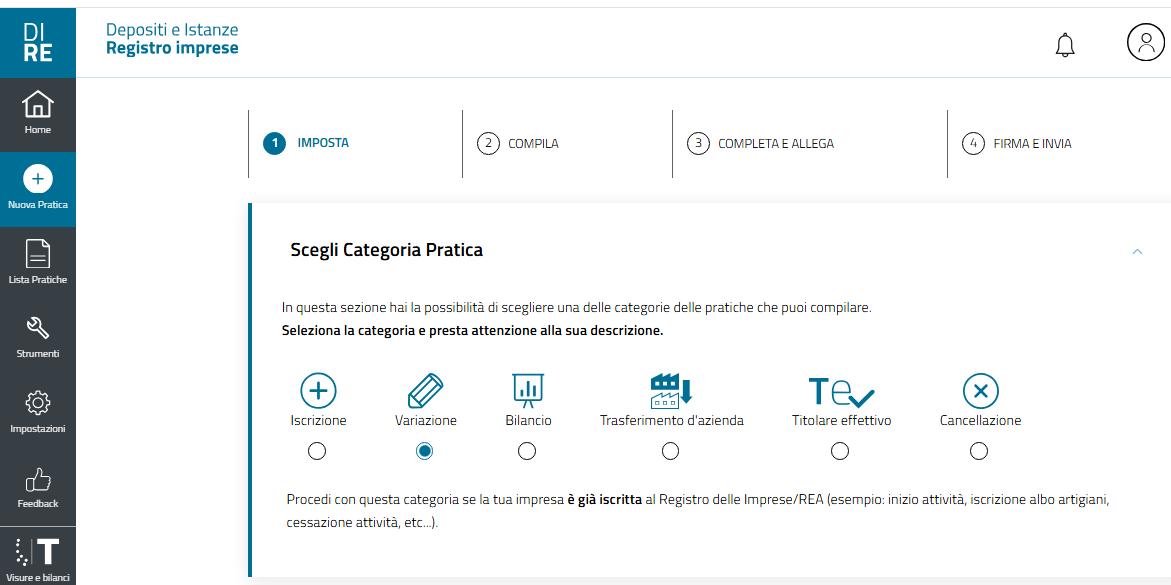Open Visure e bilanci in sidebar
Image resolution: width=1171 pixels, height=585 pixels.
(38, 558)
